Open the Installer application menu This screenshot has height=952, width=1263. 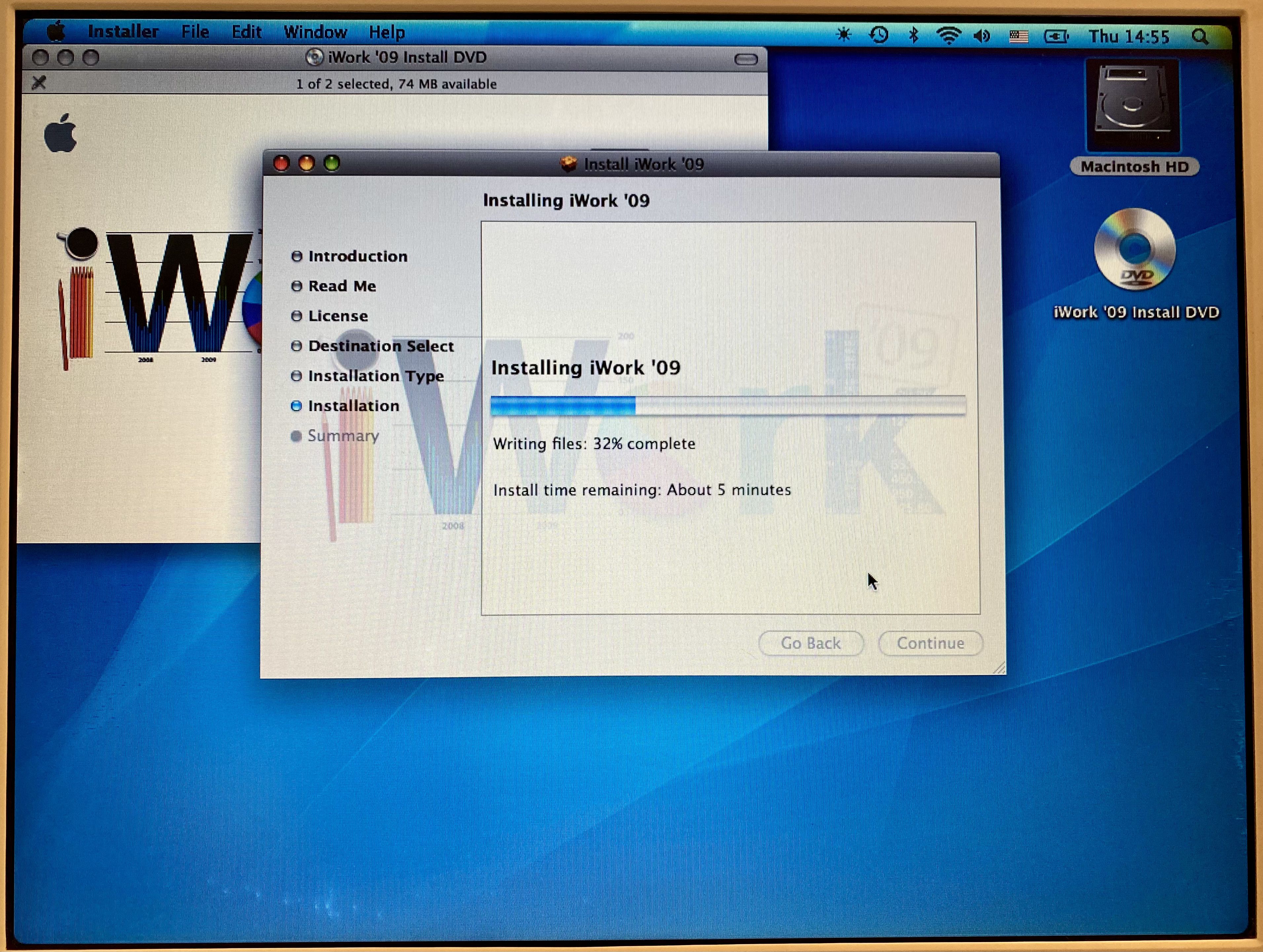123,31
